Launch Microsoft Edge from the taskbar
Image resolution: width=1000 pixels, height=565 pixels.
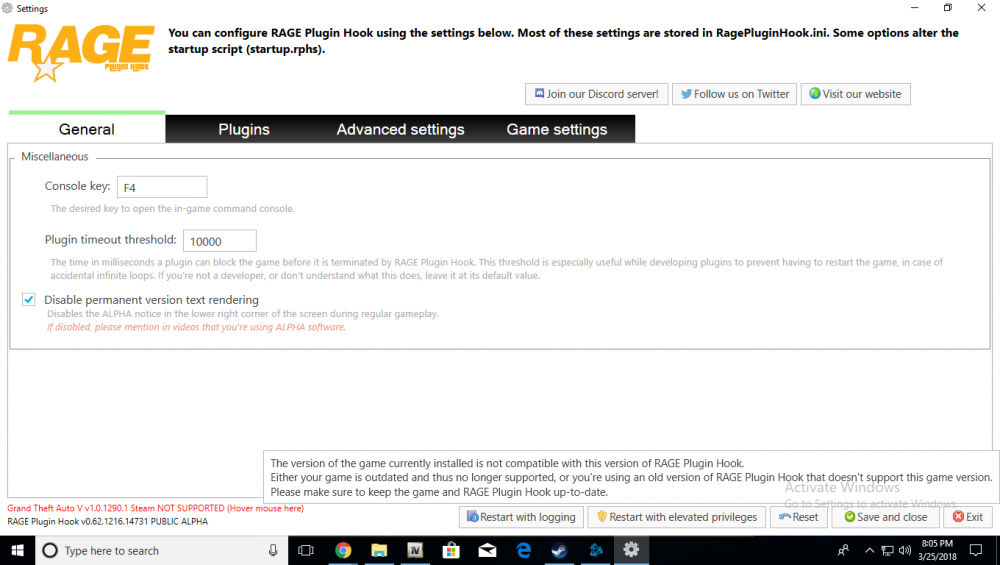[x=524, y=550]
